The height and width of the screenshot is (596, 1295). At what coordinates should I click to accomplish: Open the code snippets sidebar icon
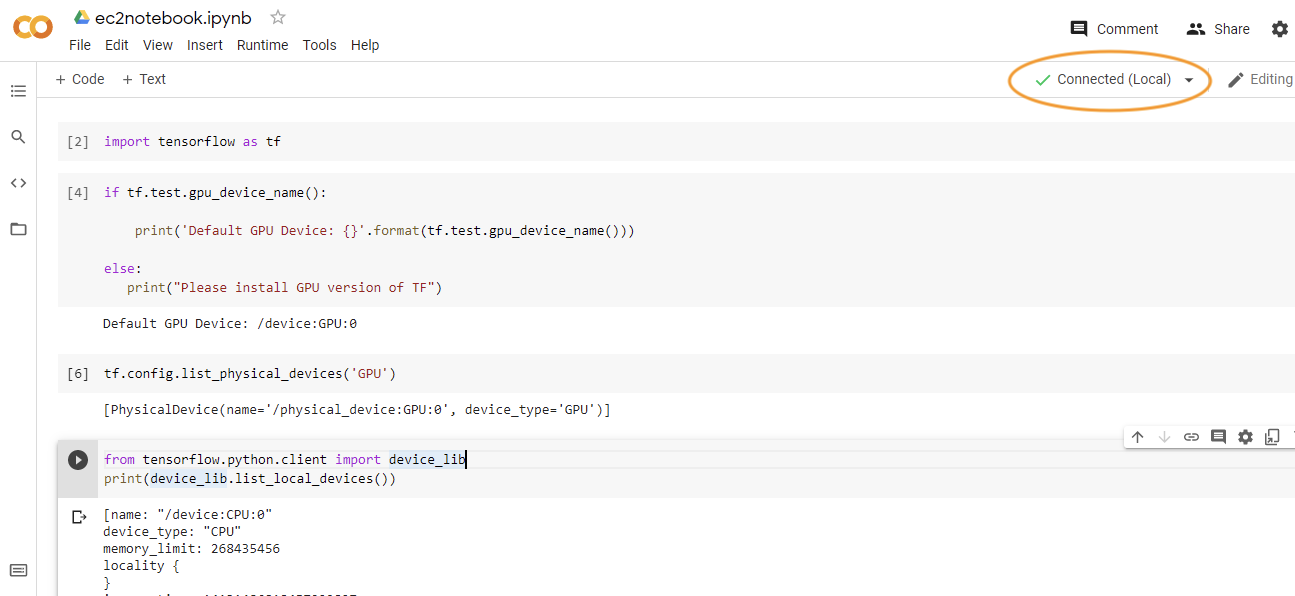18,183
